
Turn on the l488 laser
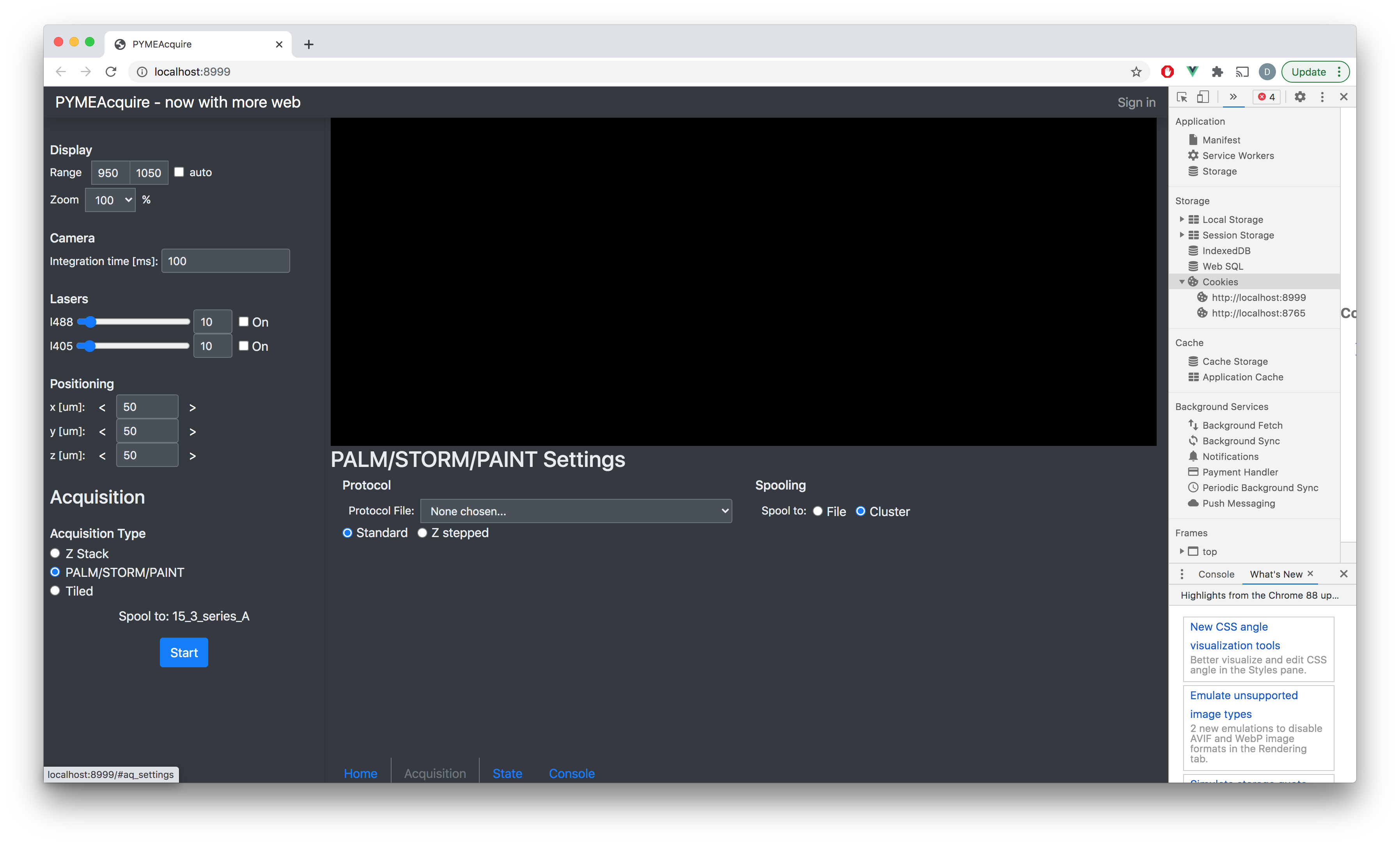(244, 322)
